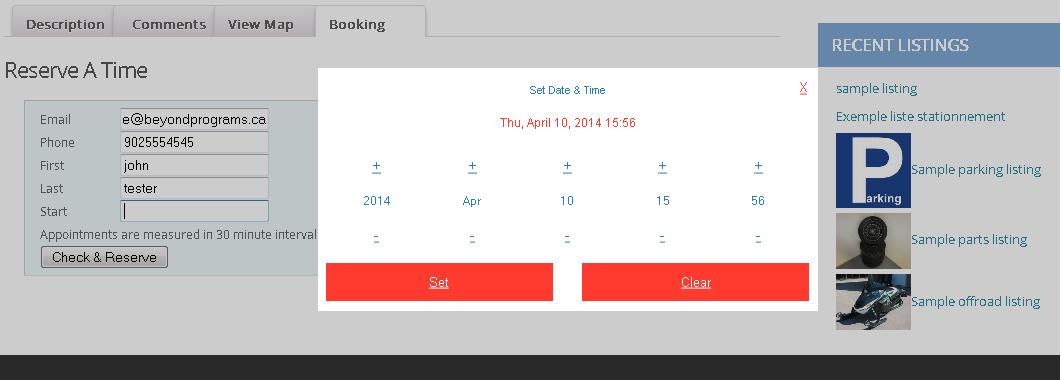Switch to the Description tab
The width and height of the screenshot is (1061, 380).
tap(63, 22)
